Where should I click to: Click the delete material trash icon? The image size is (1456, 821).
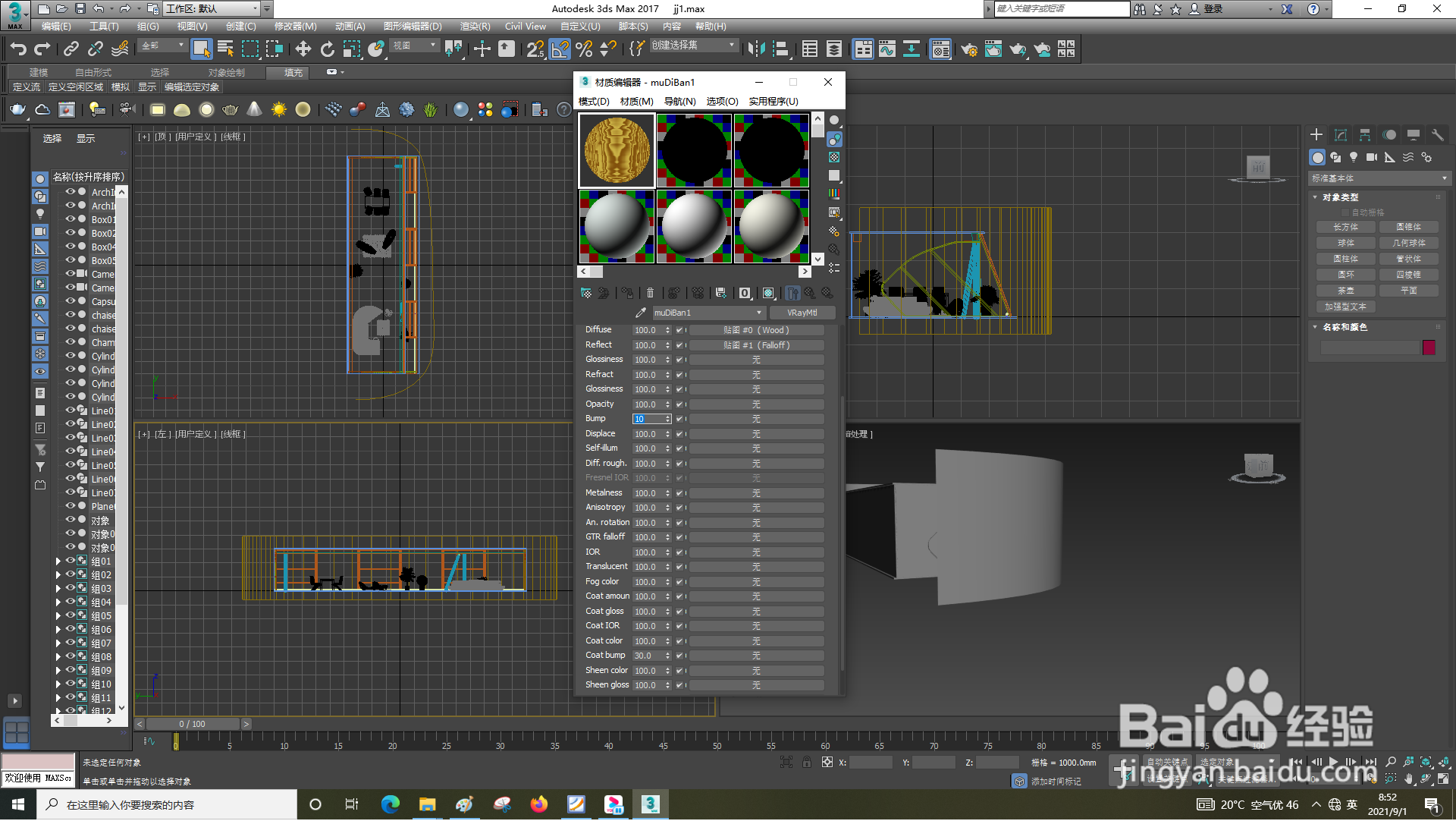point(650,293)
